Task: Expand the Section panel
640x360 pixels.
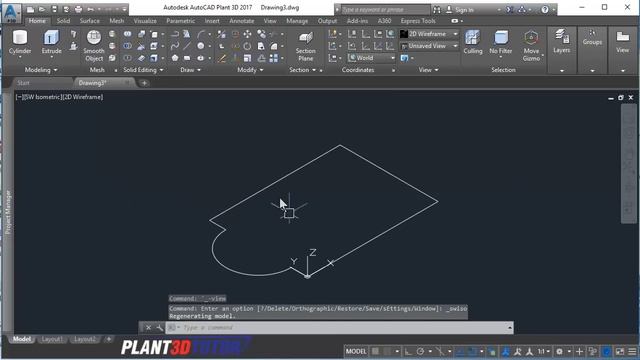Action: click(302, 70)
